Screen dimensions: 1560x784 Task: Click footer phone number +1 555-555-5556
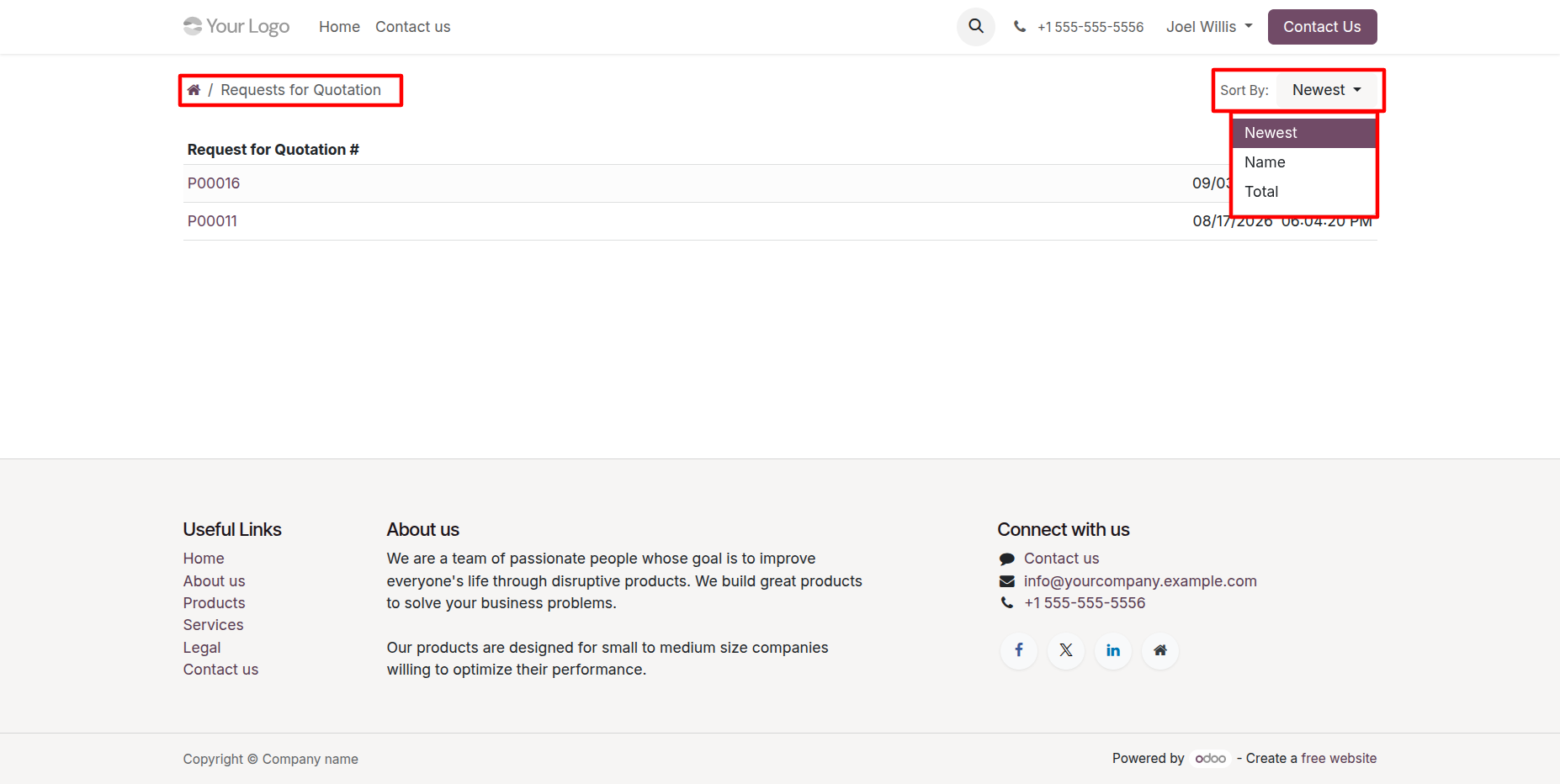tap(1085, 603)
